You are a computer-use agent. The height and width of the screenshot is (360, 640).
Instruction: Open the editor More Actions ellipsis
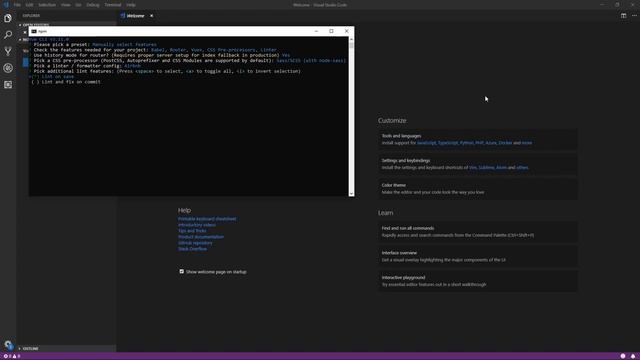[634, 16]
